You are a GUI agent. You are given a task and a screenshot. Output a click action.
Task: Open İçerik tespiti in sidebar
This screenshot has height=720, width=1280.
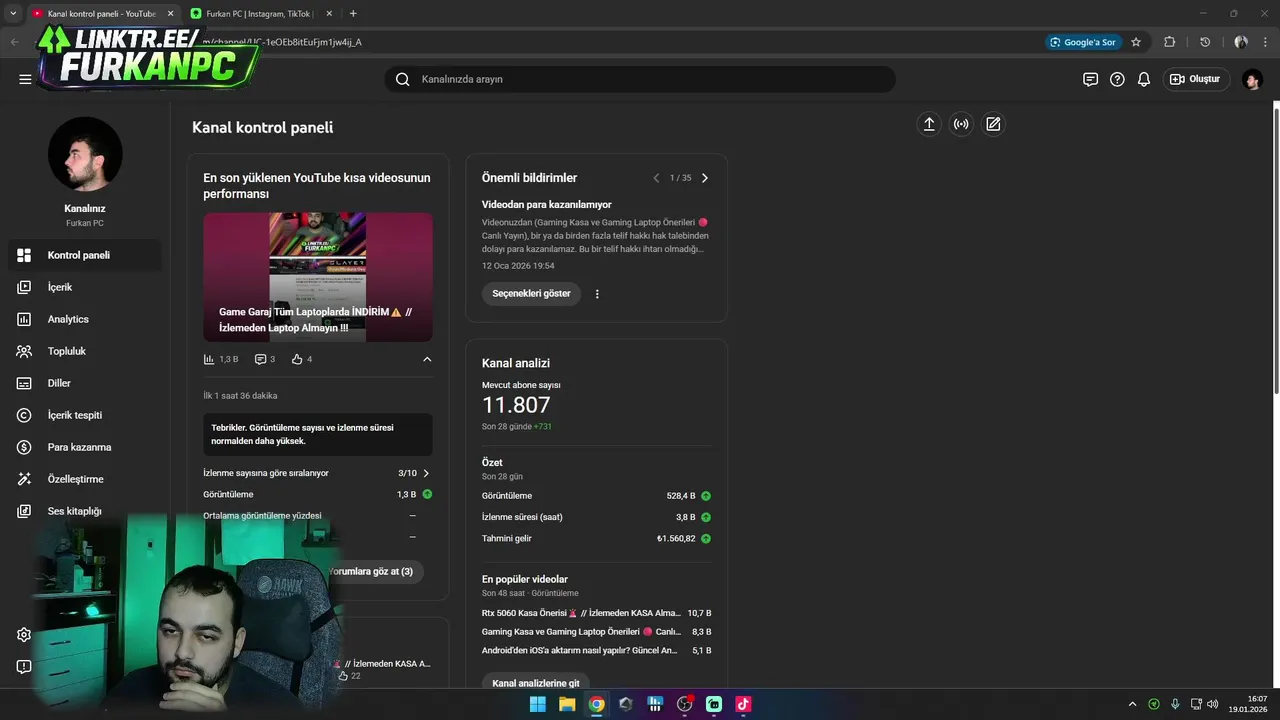point(84,415)
